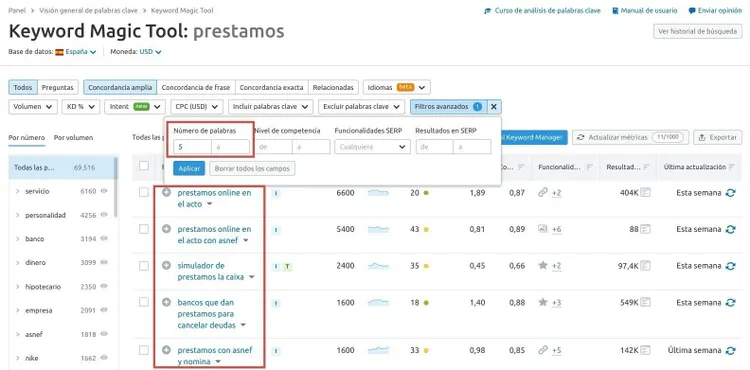Sort by Resultados column sort icon
Screen dimensions: 750x370
pyautogui.click(x=646, y=167)
